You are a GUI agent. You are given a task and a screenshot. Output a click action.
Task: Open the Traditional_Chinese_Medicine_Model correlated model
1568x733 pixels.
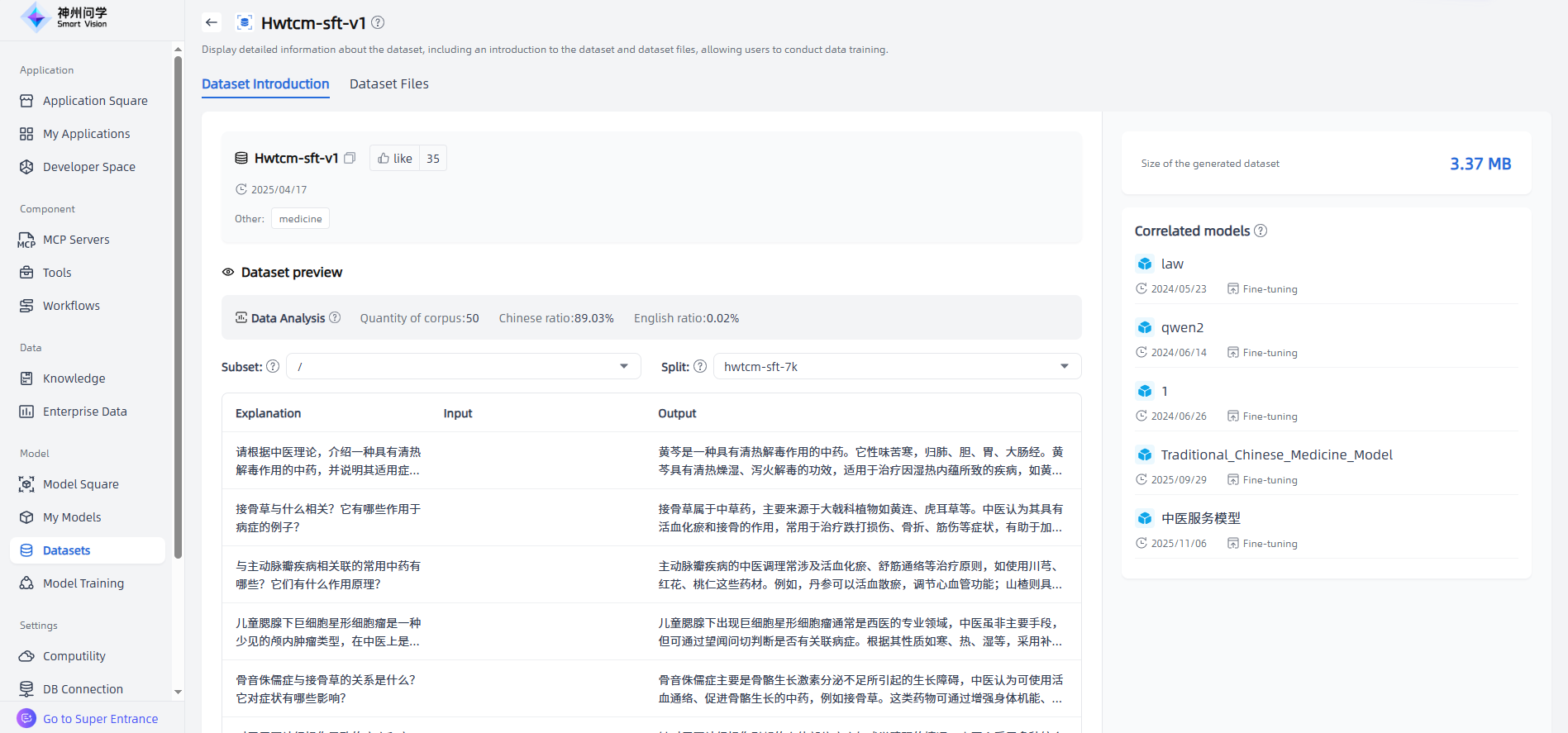click(x=1276, y=455)
